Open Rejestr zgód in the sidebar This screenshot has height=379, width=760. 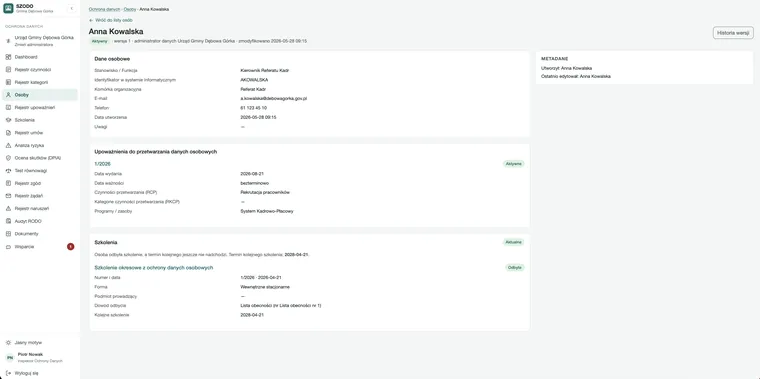point(40,183)
